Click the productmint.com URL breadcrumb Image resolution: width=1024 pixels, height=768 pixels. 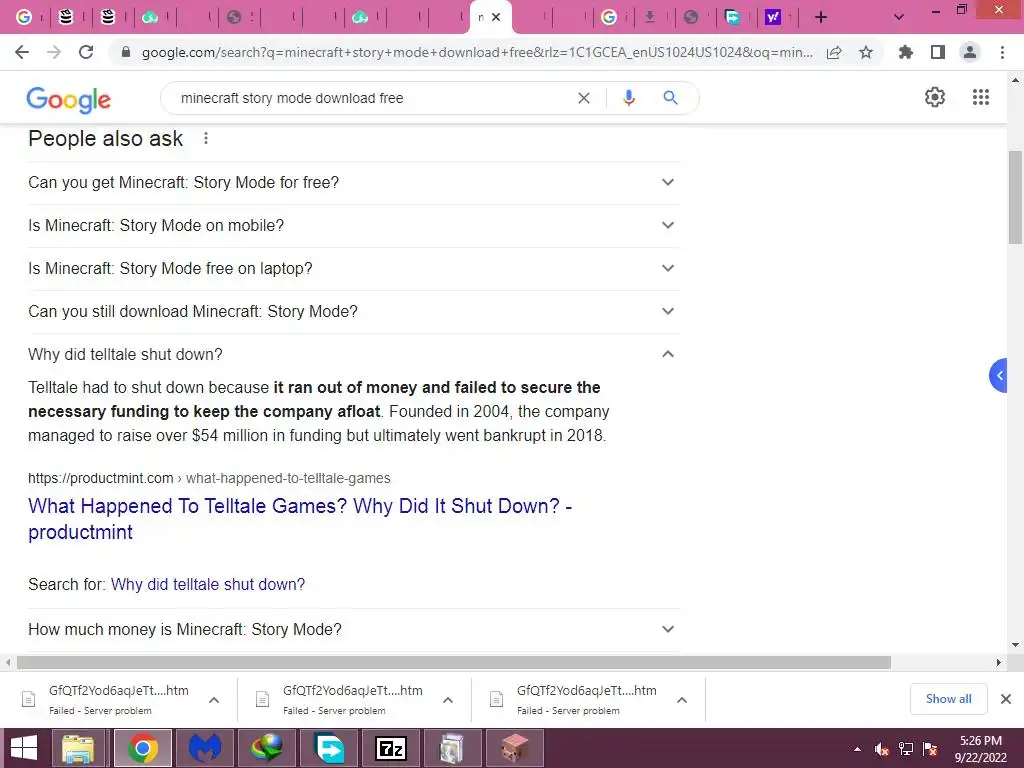(x=209, y=478)
